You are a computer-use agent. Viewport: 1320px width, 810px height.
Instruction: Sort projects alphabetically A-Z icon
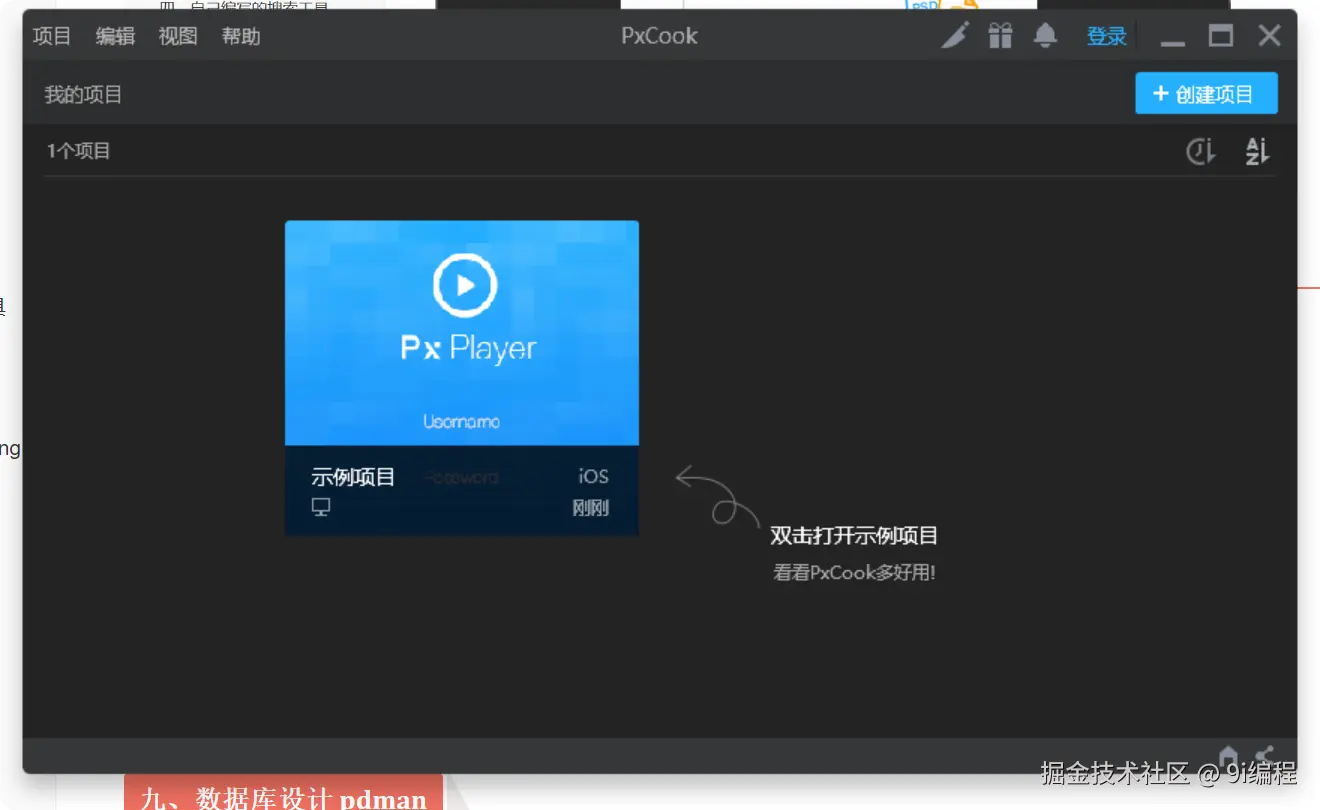point(1257,152)
